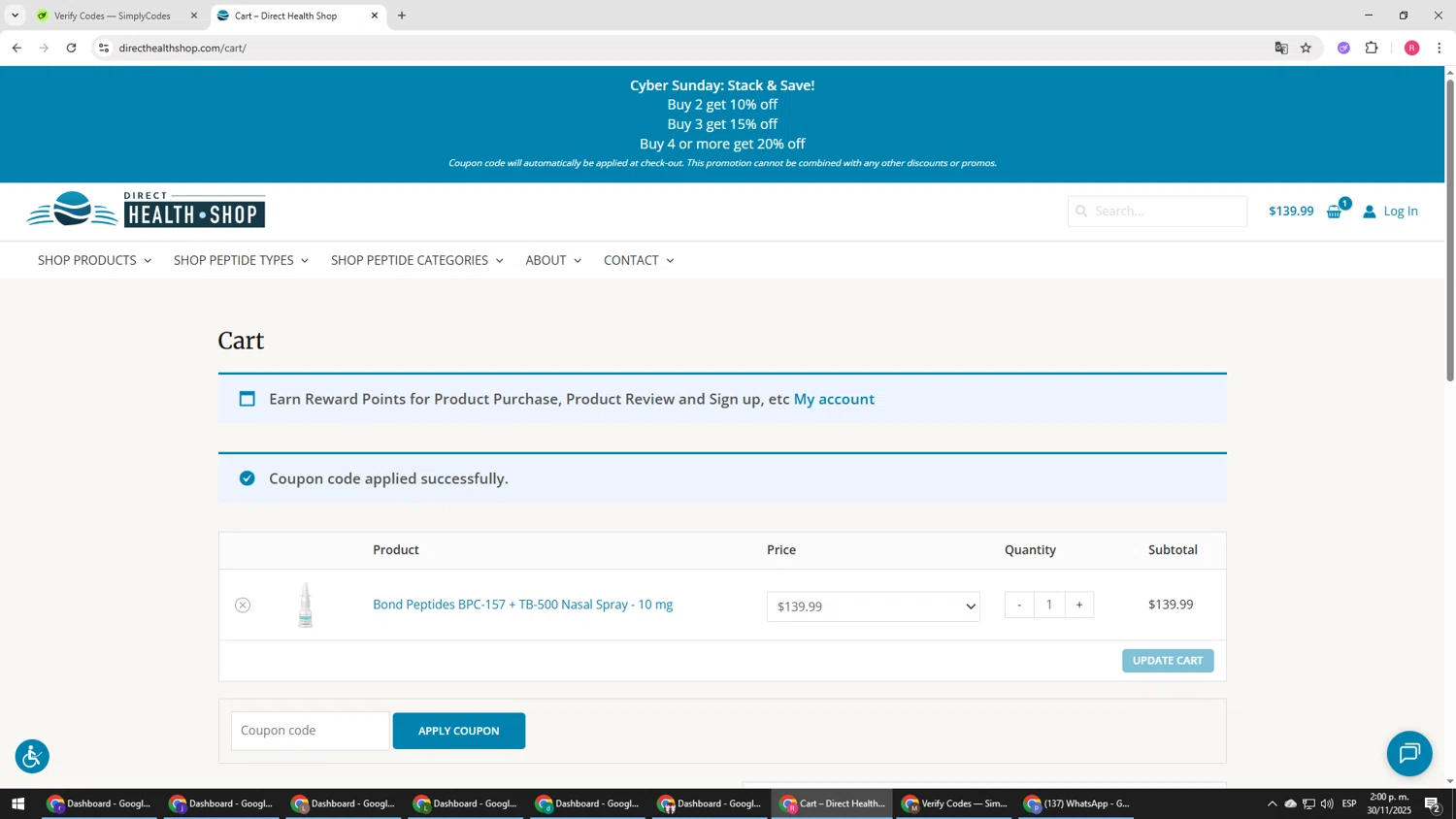
Task: Click the browser address bar URL
Action: tap(182, 48)
